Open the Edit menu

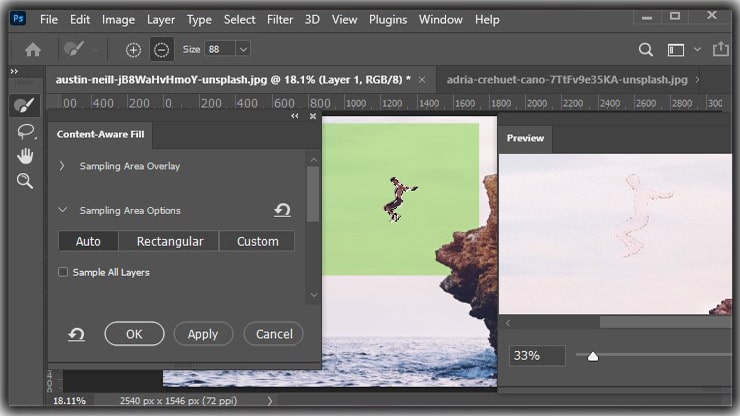(80, 20)
